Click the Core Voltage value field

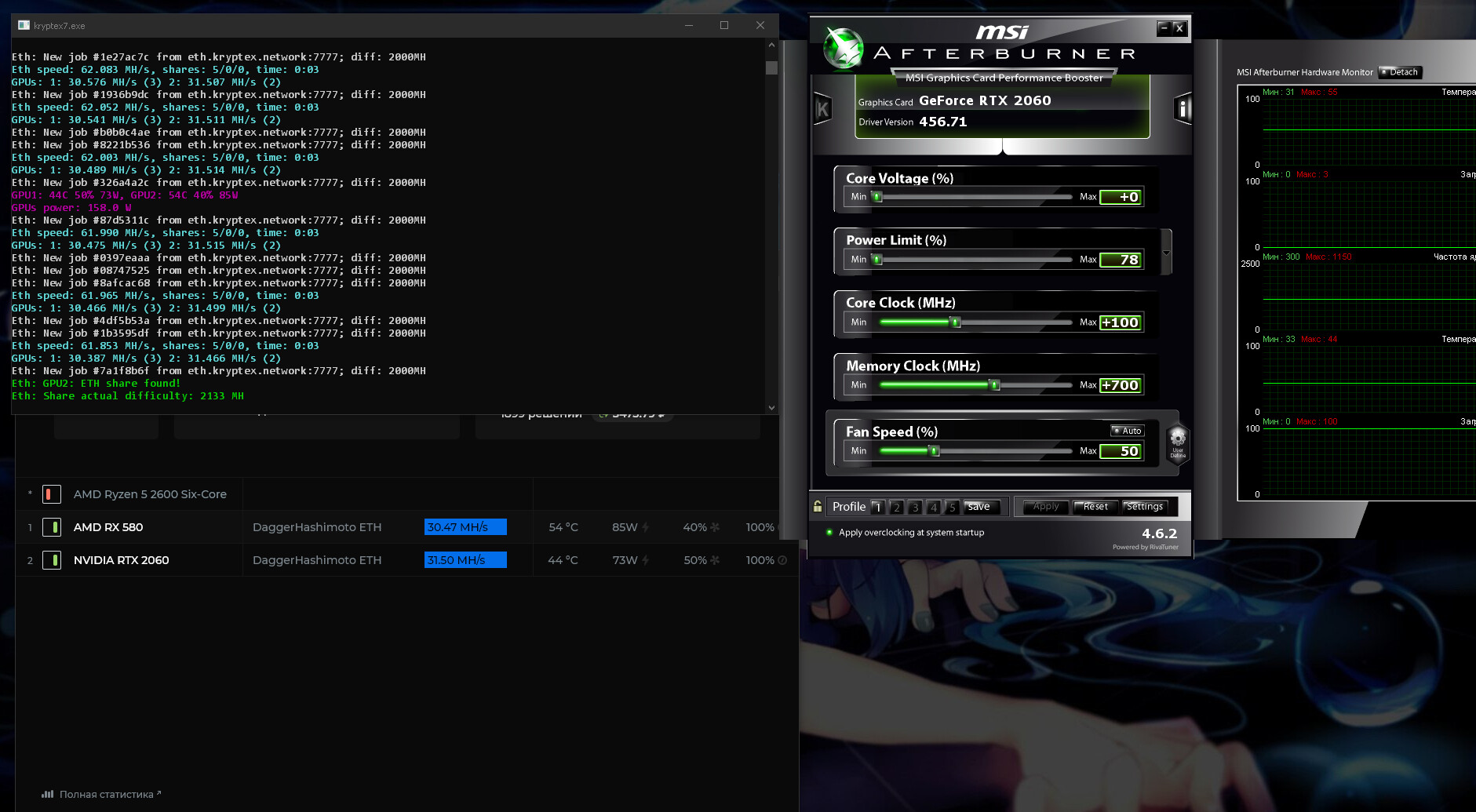point(1121,197)
